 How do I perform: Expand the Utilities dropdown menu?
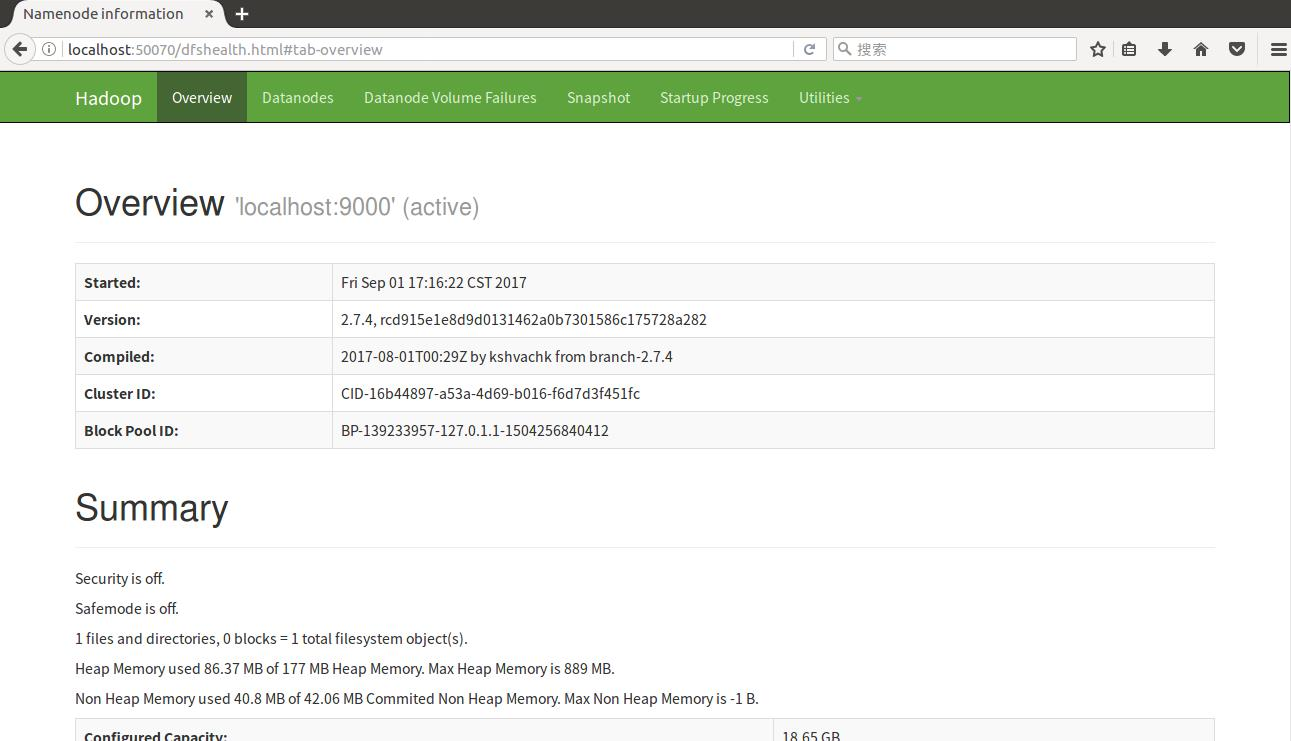830,98
